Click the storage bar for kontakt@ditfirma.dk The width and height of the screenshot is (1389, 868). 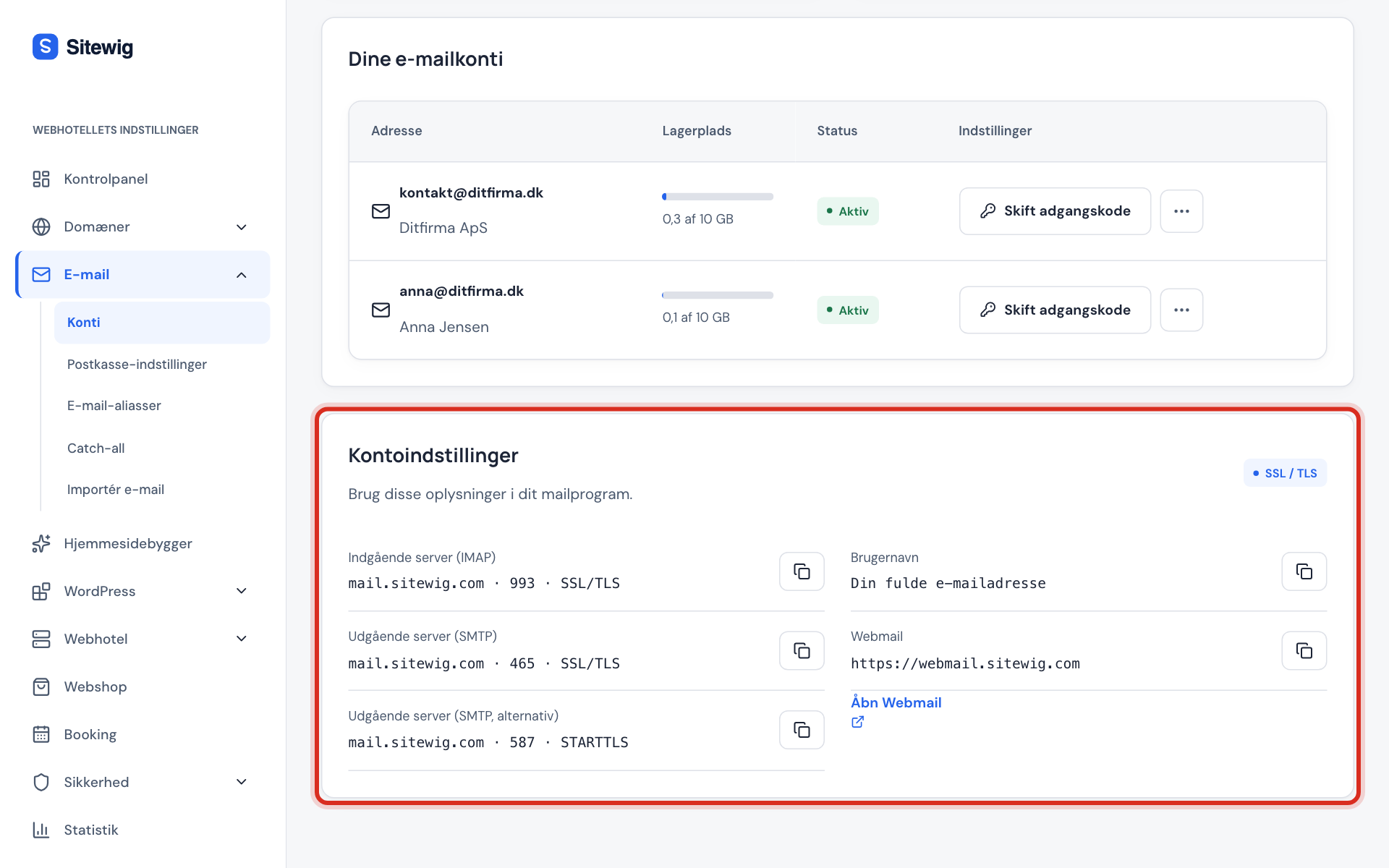pyautogui.click(x=718, y=197)
